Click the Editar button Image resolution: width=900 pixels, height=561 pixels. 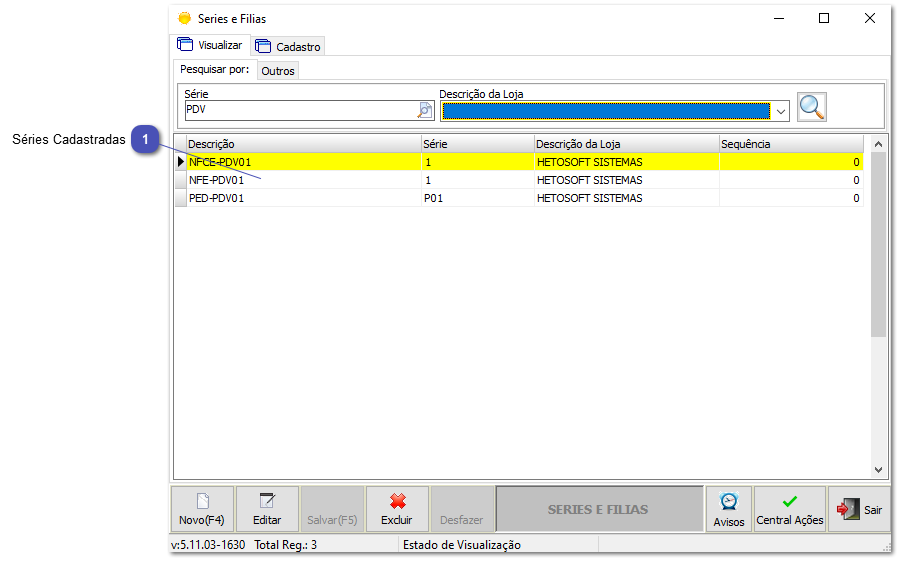[x=267, y=509]
